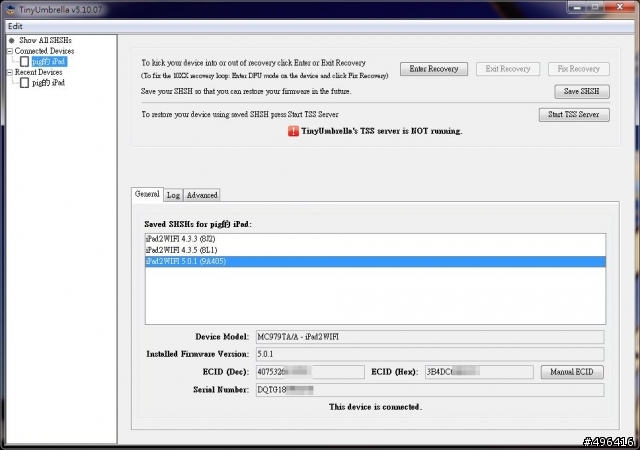
Task: Click the ECID (Hex) field
Action: (479, 372)
